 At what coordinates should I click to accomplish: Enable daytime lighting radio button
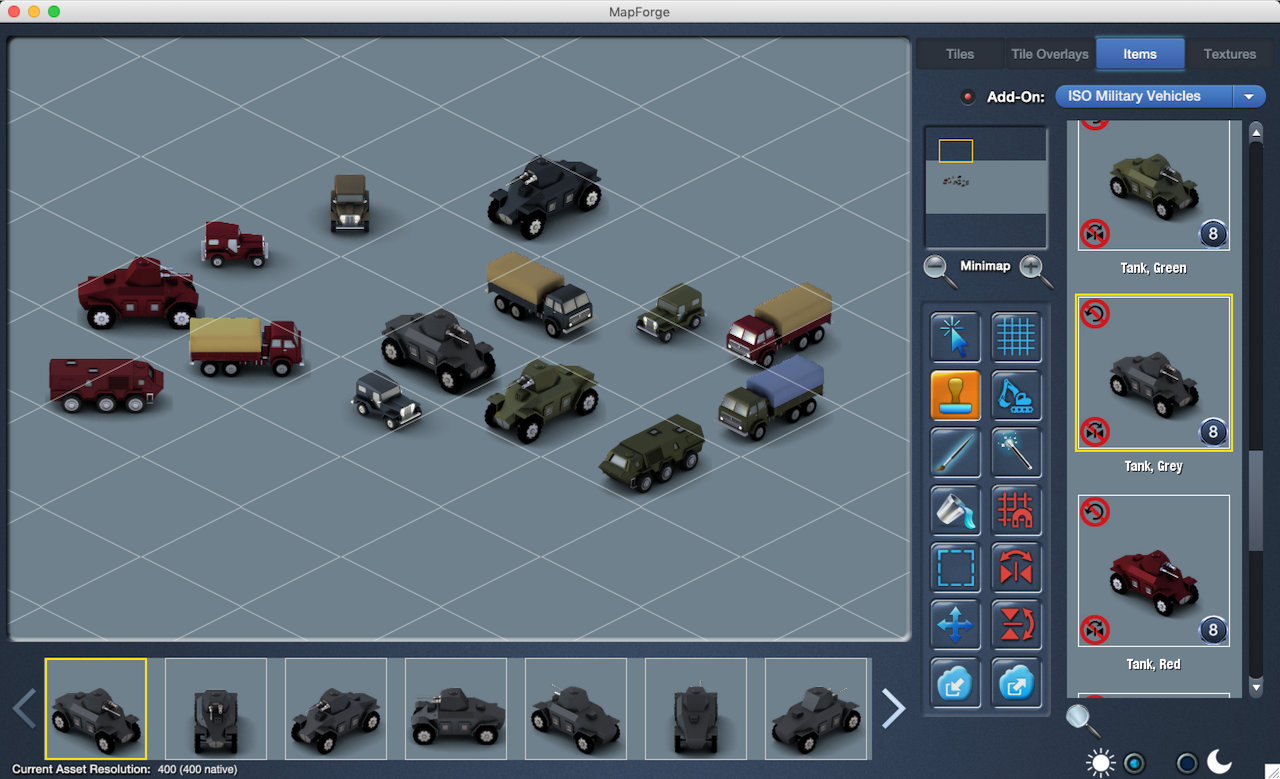click(1133, 763)
